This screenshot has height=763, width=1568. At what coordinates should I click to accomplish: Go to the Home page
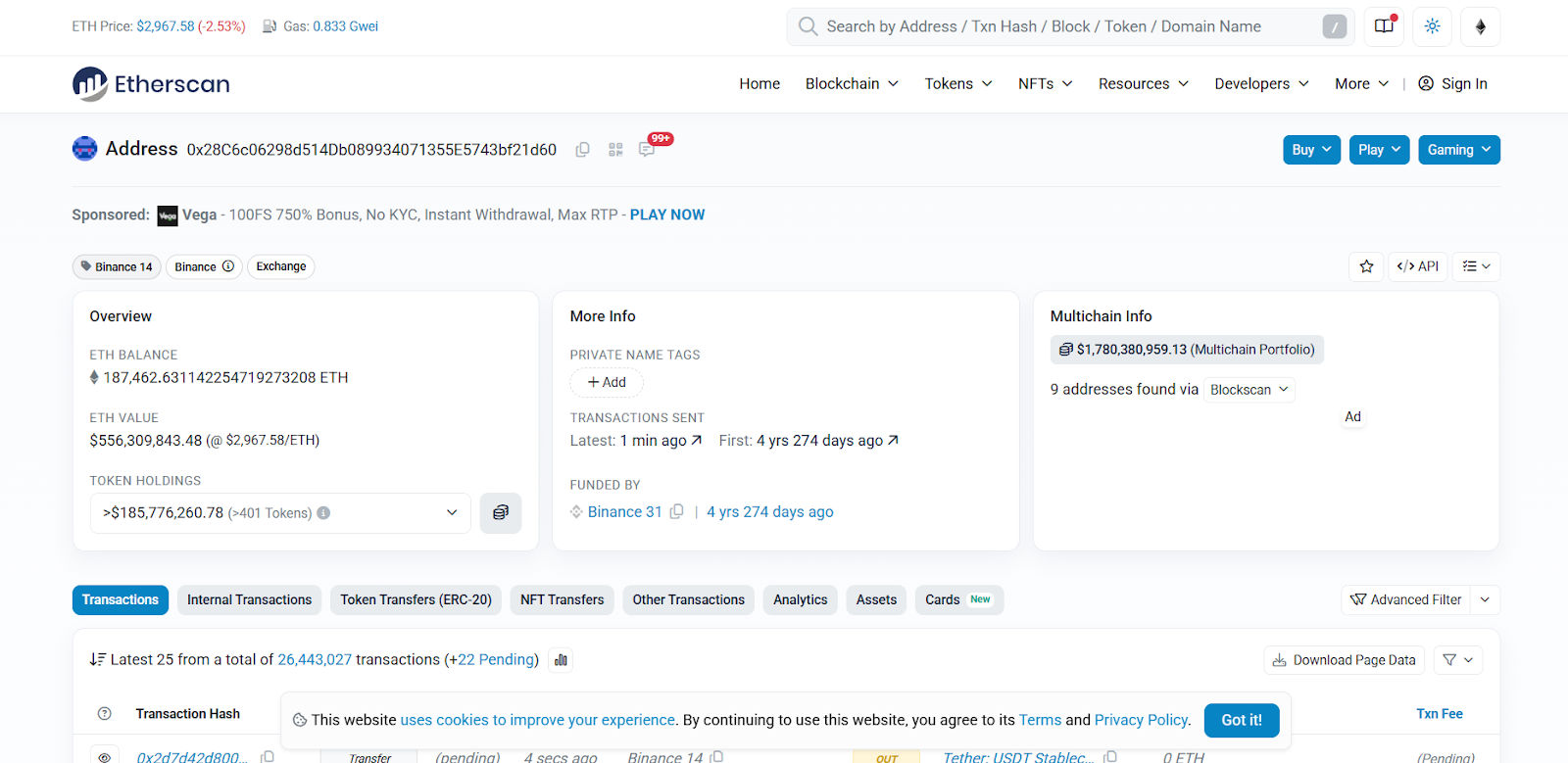tap(759, 84)
